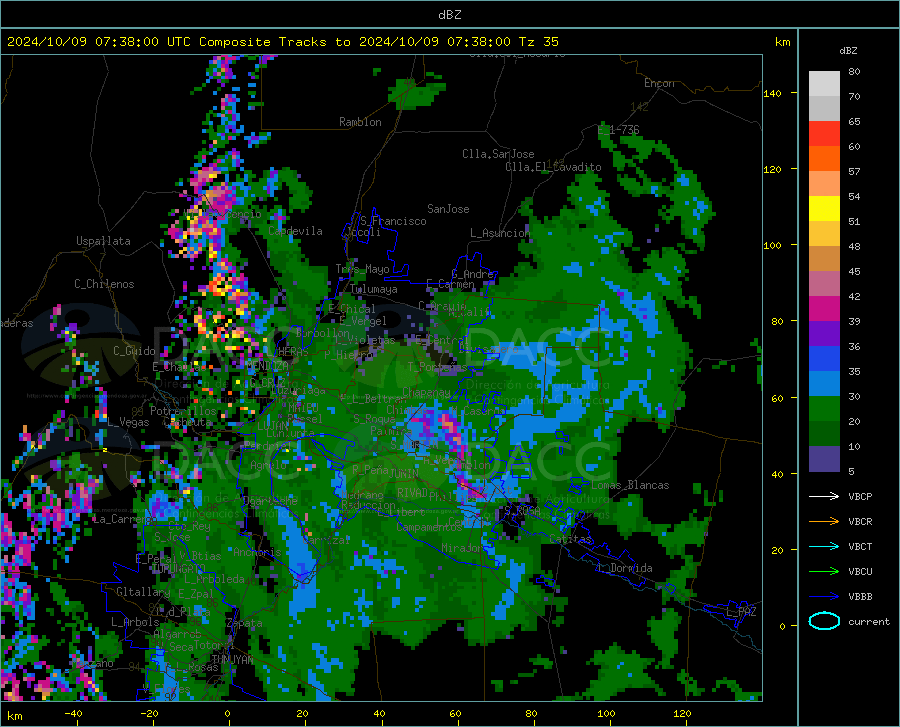Select the magenta 39-42 dBZ color band
The image size is (900, 727).
coord(824,309)
